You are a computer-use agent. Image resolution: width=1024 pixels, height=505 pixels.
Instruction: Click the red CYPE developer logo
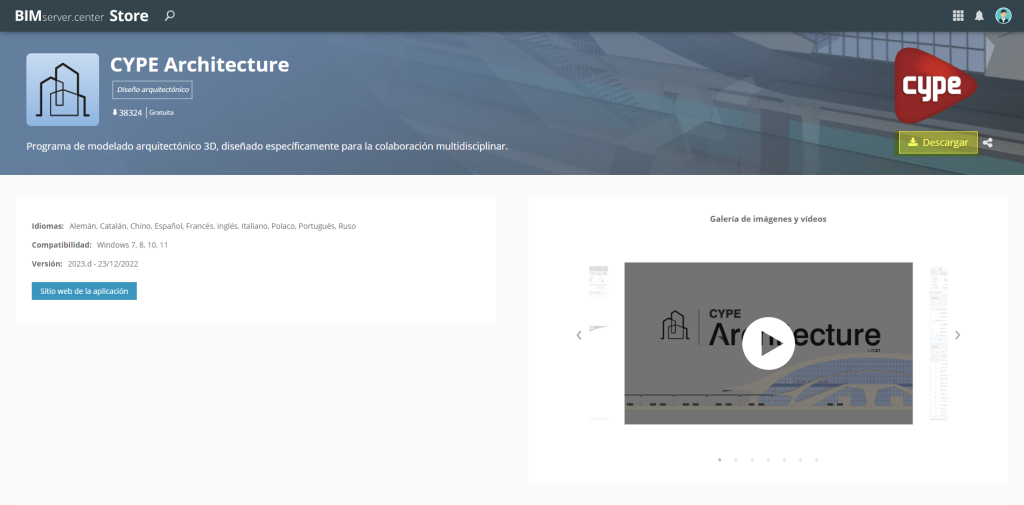[933, 86]
